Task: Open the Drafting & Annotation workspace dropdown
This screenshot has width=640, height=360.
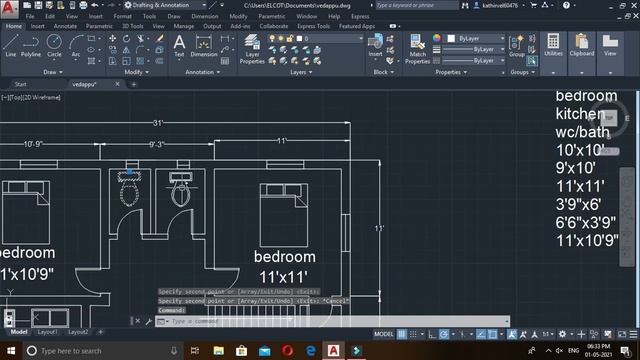Action: click(165, 5)
